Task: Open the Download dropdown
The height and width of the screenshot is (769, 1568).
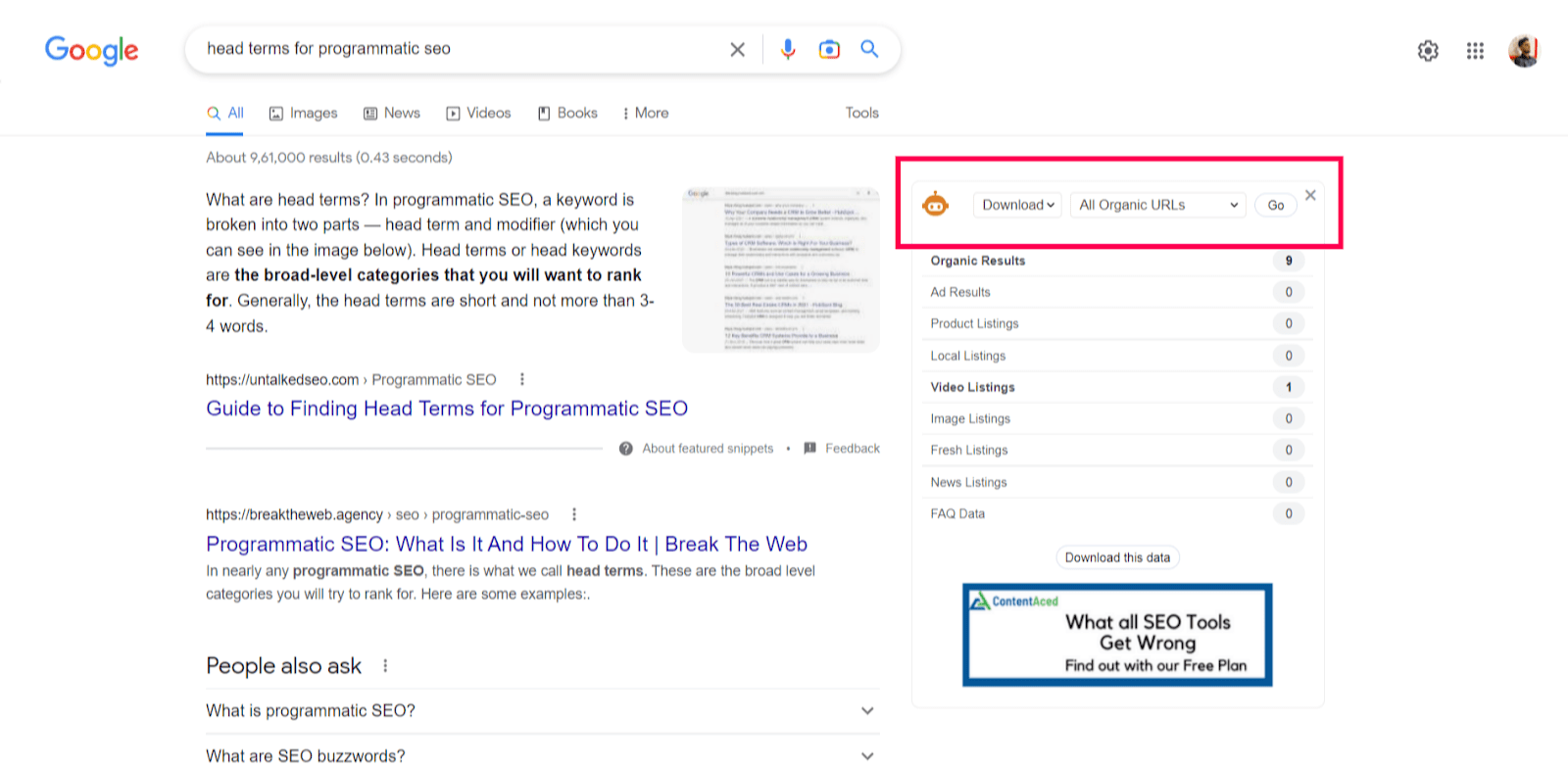Action: 1017,205
